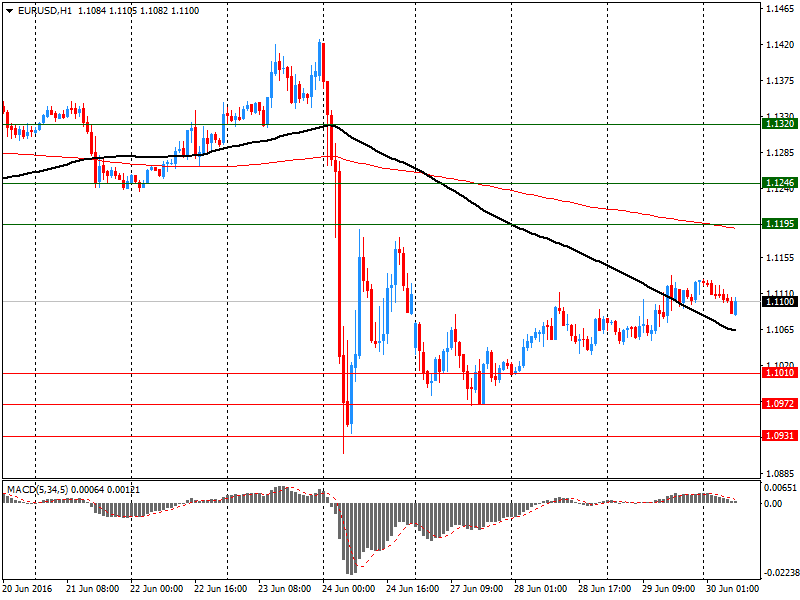Viewport: 800px width, 600px height.
Task: Click the 23 Jun 08:00 time label
Action: (284, 589)
